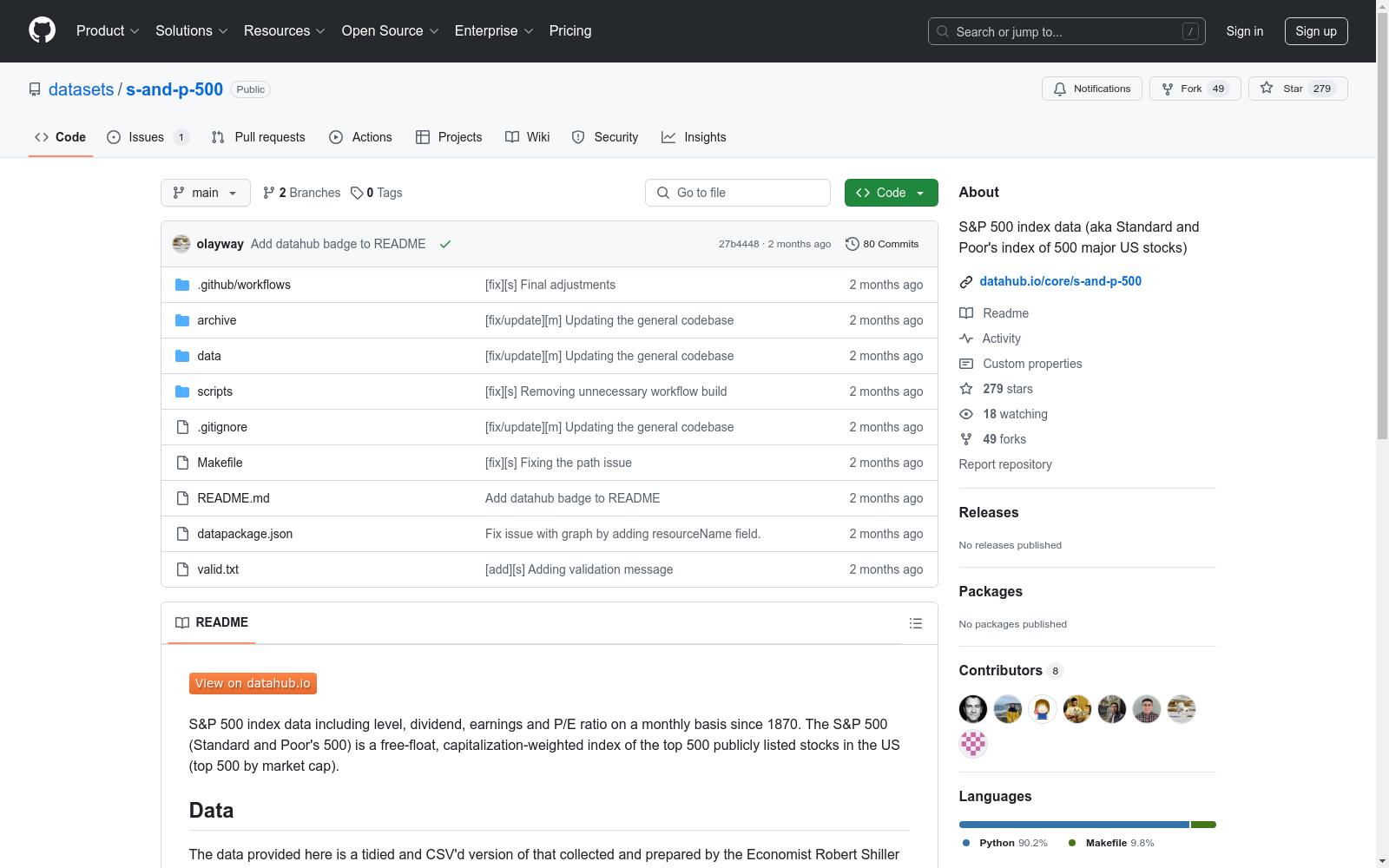Viewport: 1389px width, 868px height.
Task: Click the Makefile file icon
Action: tap(182, 463)
